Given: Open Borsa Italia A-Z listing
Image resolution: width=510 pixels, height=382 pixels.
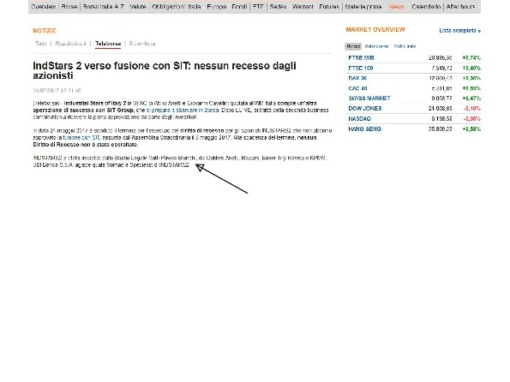Looking at the screenshot, I should (x=103, y=7).
